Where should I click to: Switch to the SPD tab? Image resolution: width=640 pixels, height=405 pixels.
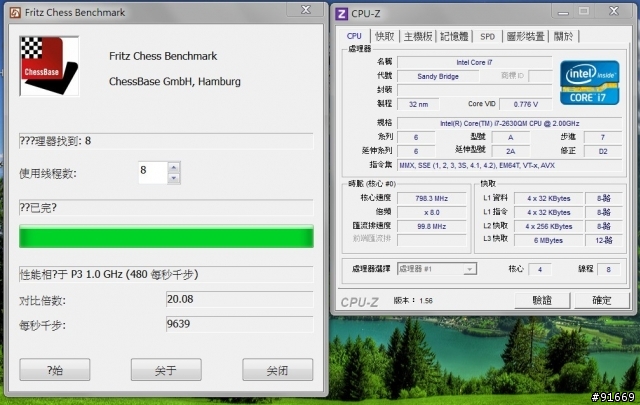(487, 36)
